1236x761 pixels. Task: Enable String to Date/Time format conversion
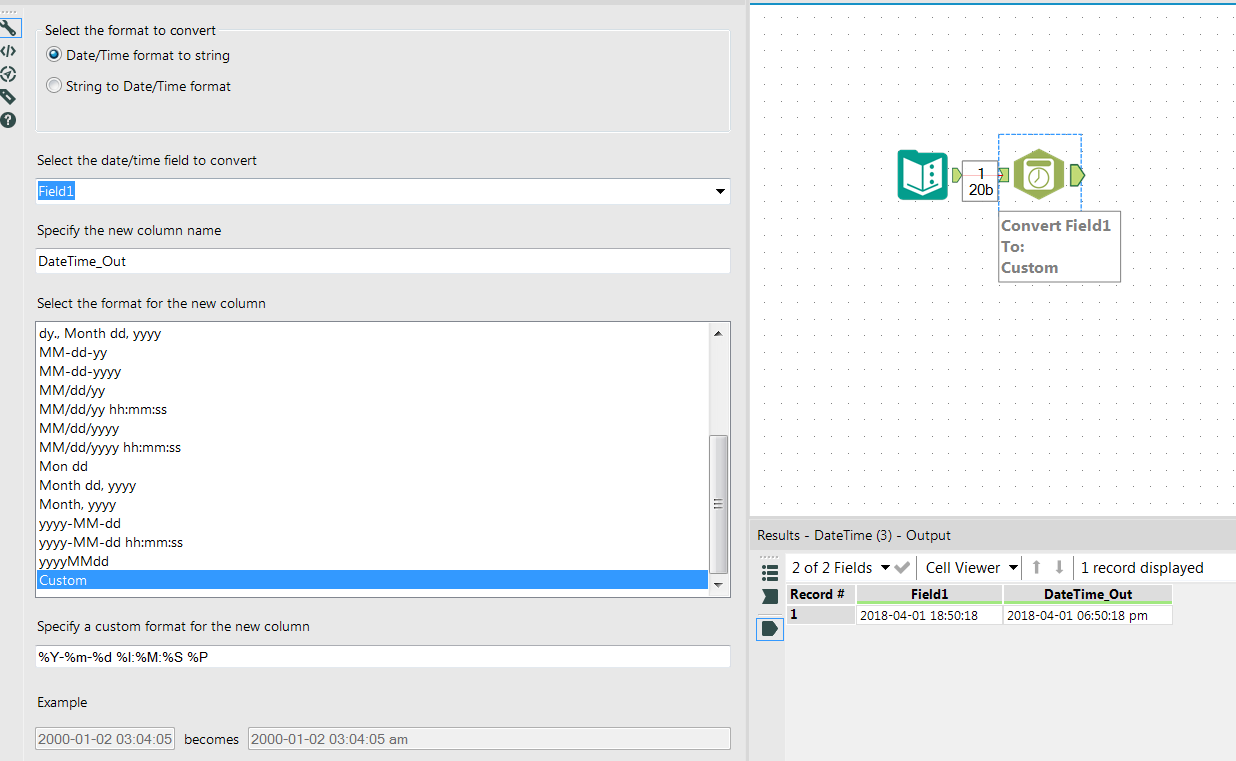pos(53,86)
